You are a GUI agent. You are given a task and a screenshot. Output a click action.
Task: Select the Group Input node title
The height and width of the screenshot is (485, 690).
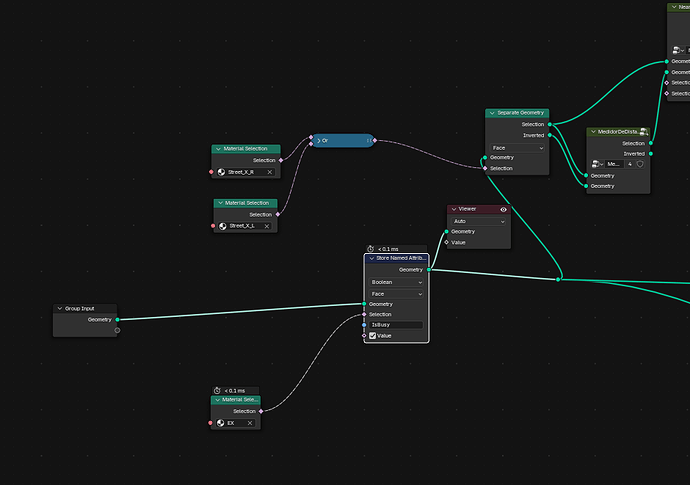(80, 309)
